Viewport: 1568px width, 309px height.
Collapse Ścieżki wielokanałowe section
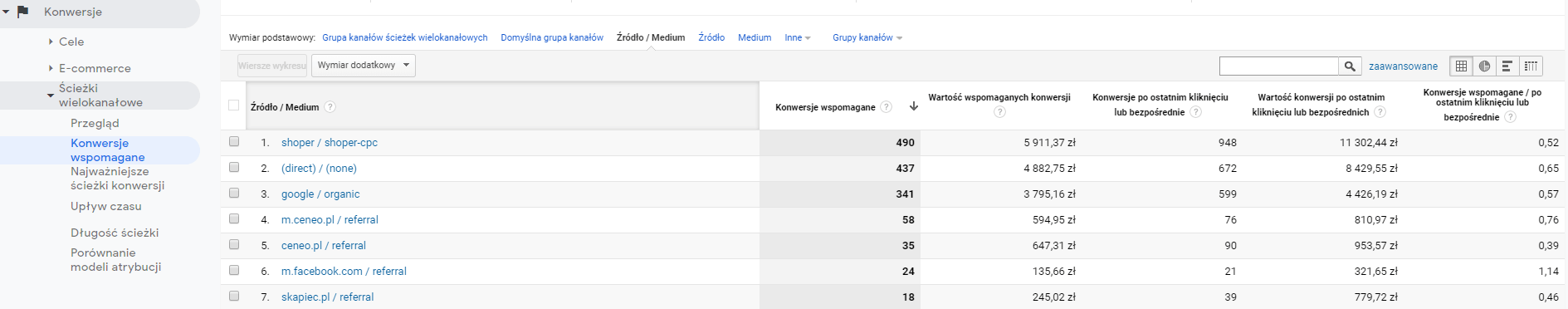[51, 96]
